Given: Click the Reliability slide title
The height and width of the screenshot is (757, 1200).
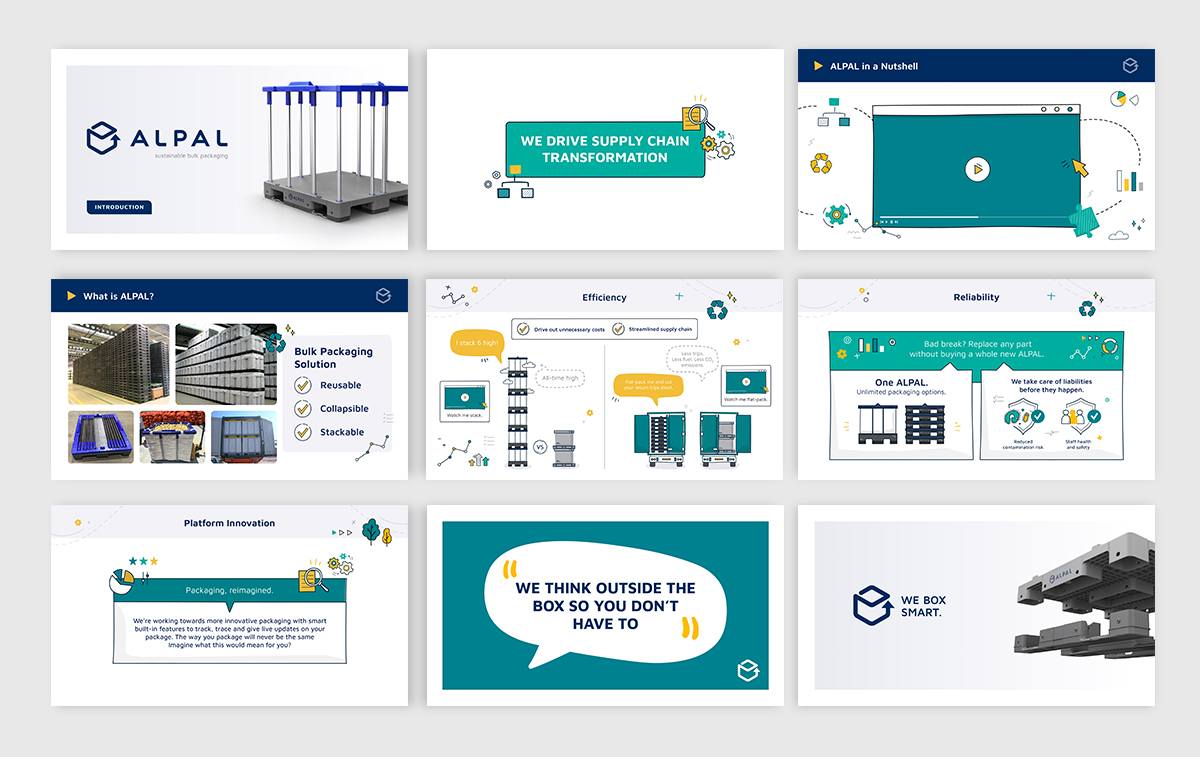Looking at the screenshot, I should pyautogui.click(x=976, y=297).
